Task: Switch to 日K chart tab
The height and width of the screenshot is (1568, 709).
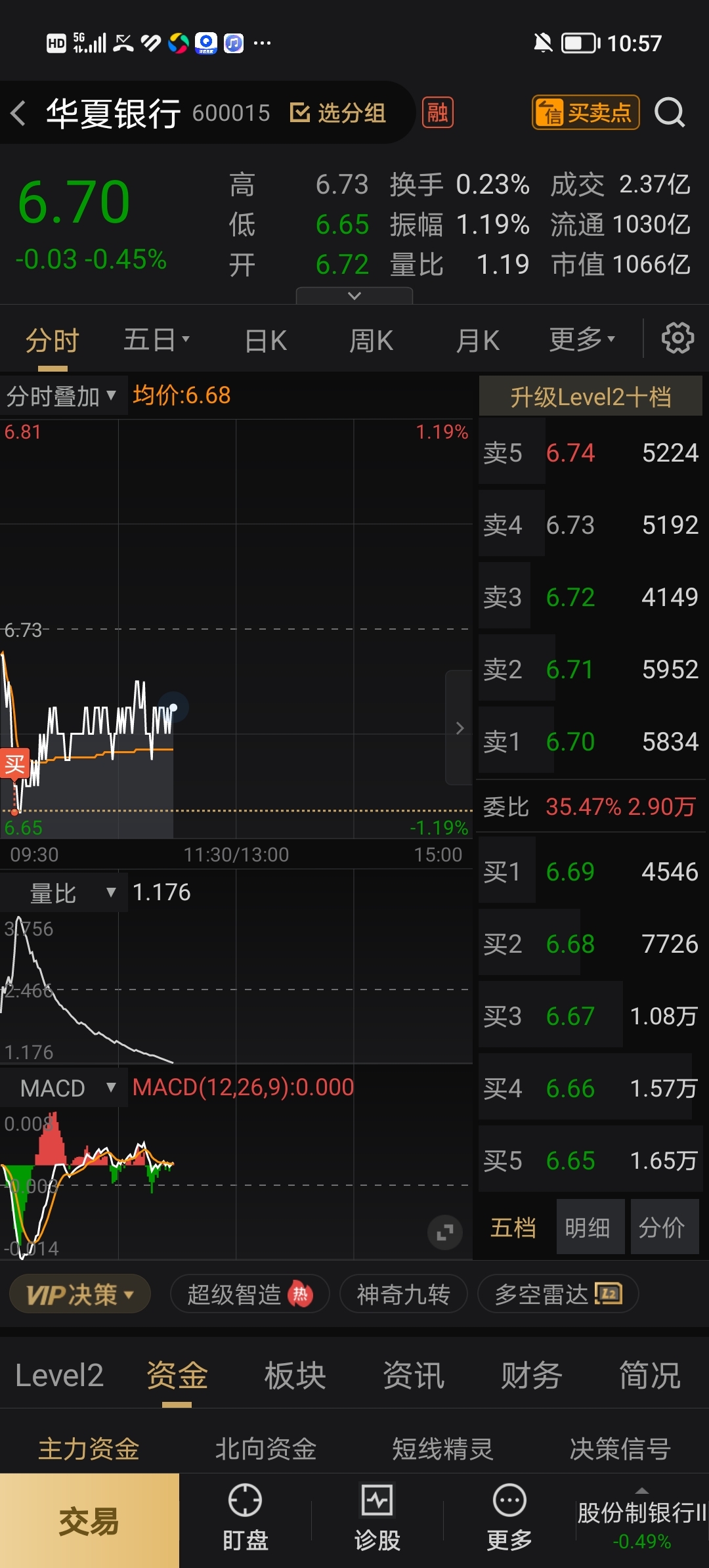Action: [266, 340]
